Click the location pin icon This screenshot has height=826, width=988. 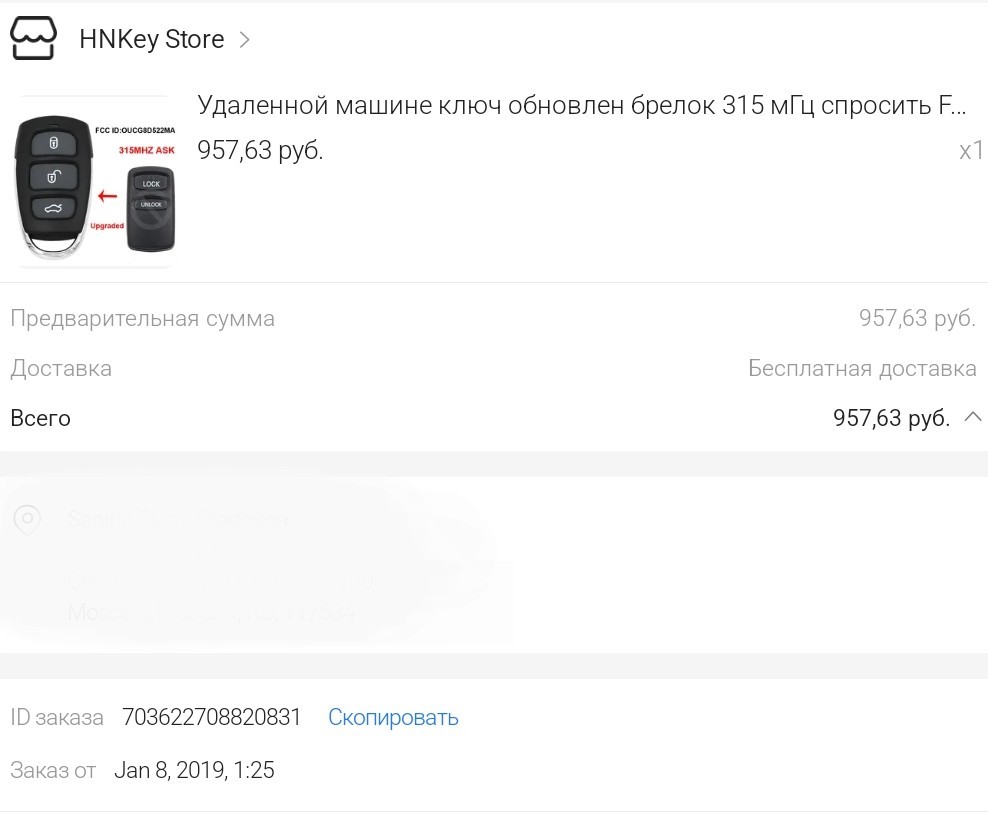coord(27,519)
